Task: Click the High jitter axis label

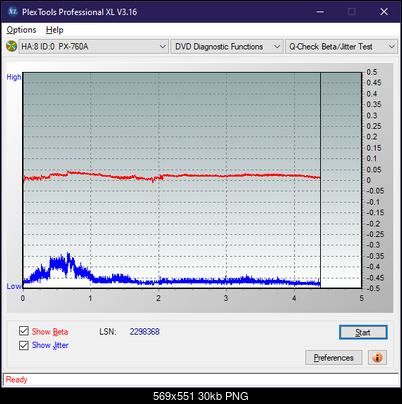Action: (14, 77)
